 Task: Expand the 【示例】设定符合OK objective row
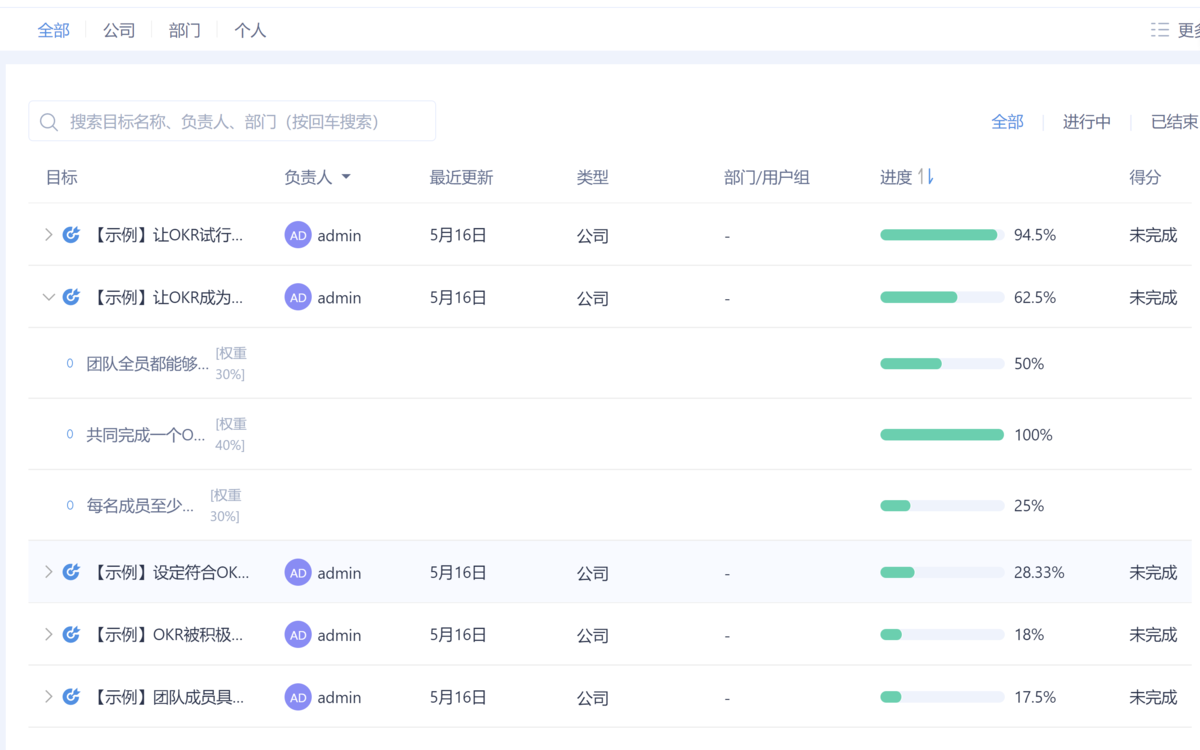pyautogui.click(x=48, y=572)
